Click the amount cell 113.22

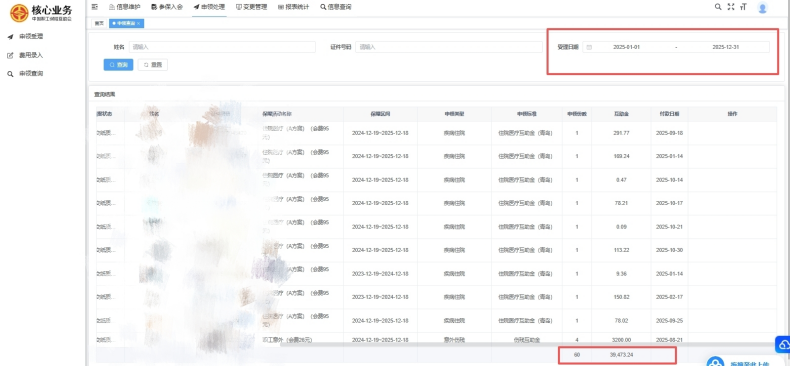(x=621, y=250)
